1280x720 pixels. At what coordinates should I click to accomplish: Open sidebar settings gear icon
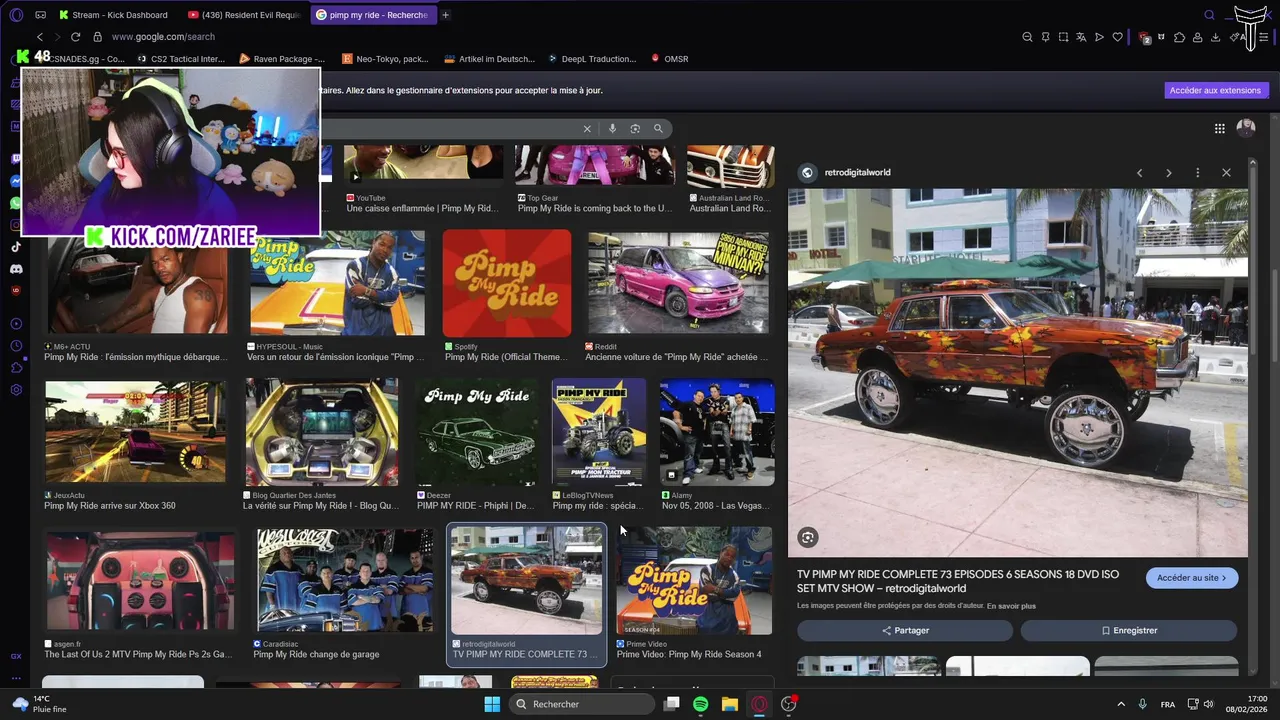pos(16,390)
